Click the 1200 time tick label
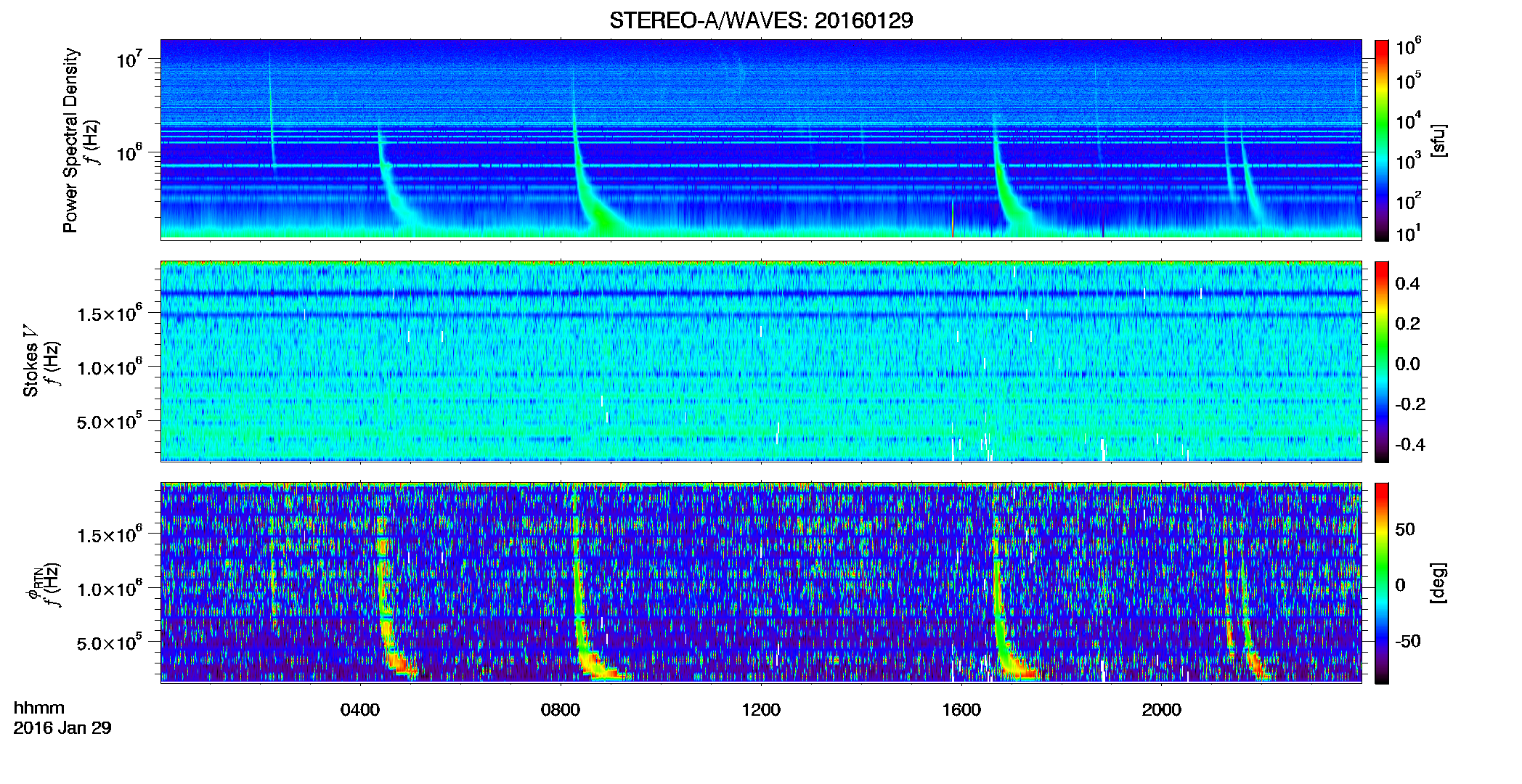This screenshot has width=1522, height=784. [761, 710]
